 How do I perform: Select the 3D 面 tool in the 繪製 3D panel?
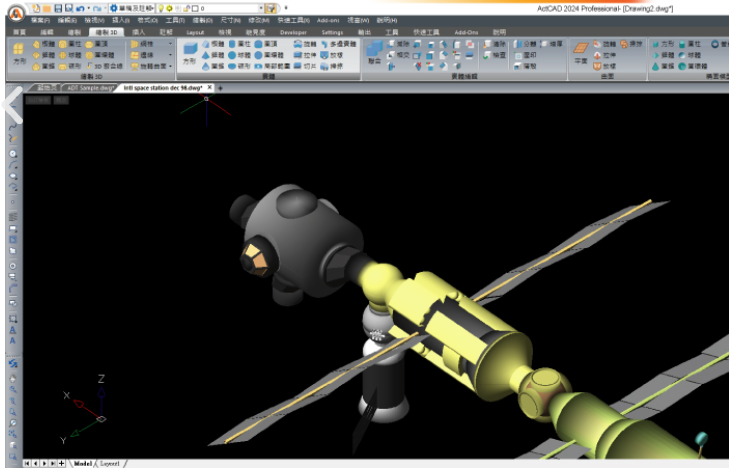pyautogui.click(x=105, y=66)
